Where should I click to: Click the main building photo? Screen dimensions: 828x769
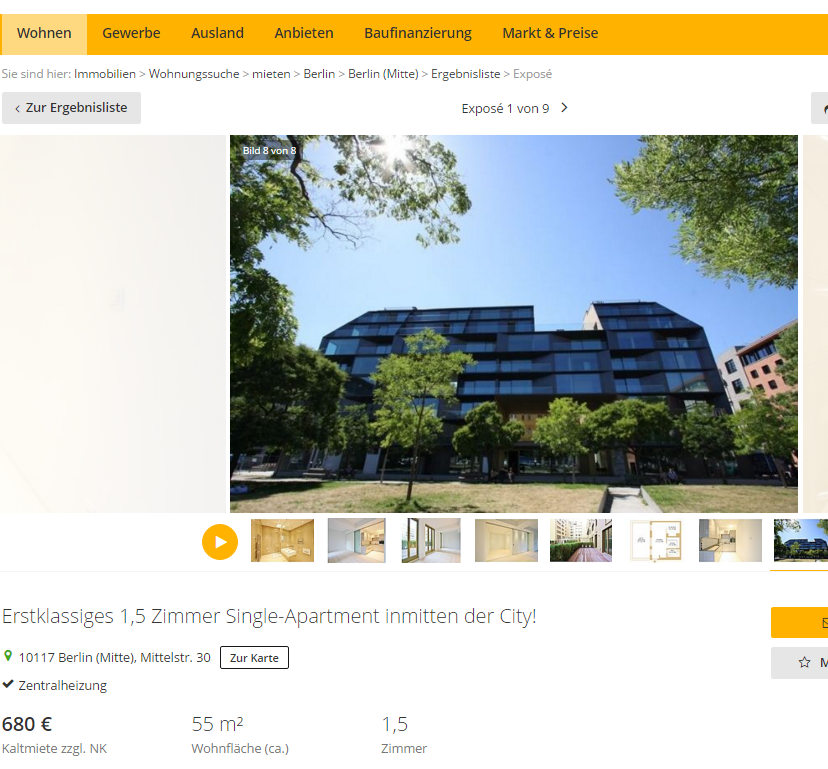[x=513, y=324]
